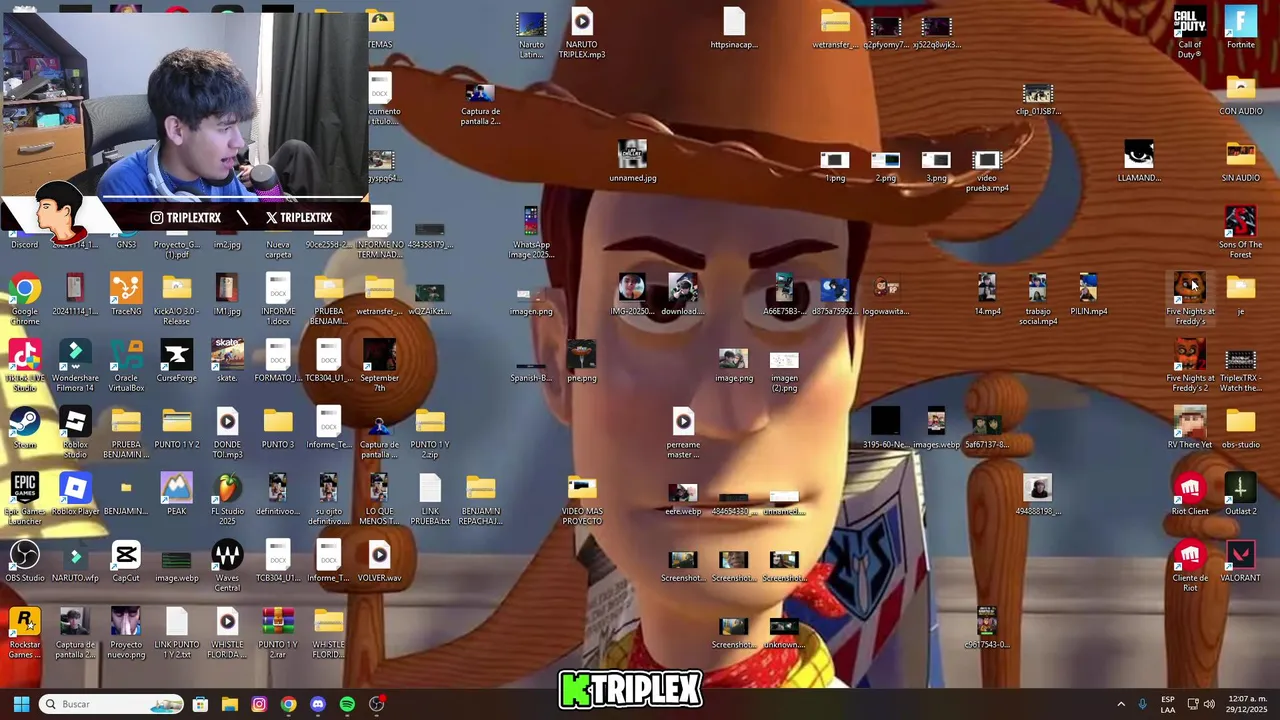Viewport: 1280px width, 720px height.
Task: Open Discord from the taskbar
Action: (x=318, y=704)
